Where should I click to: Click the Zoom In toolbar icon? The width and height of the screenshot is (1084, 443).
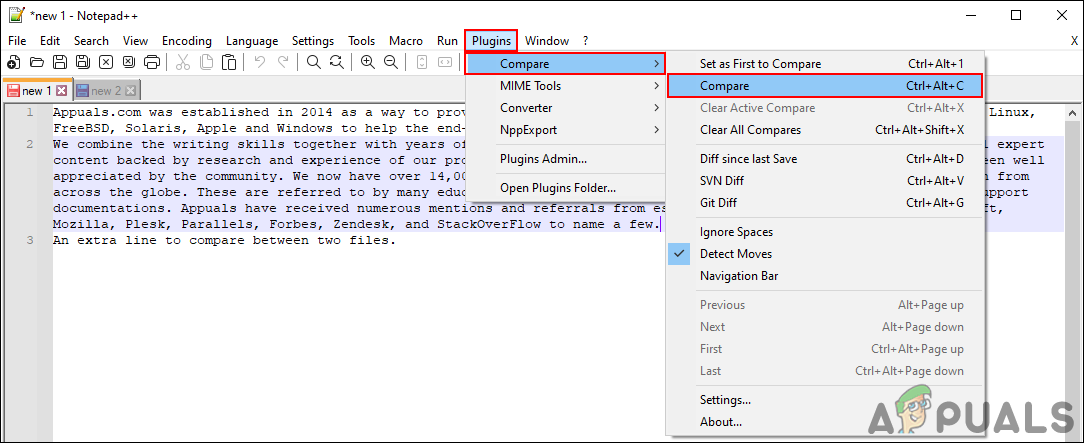tap(368, 63)
